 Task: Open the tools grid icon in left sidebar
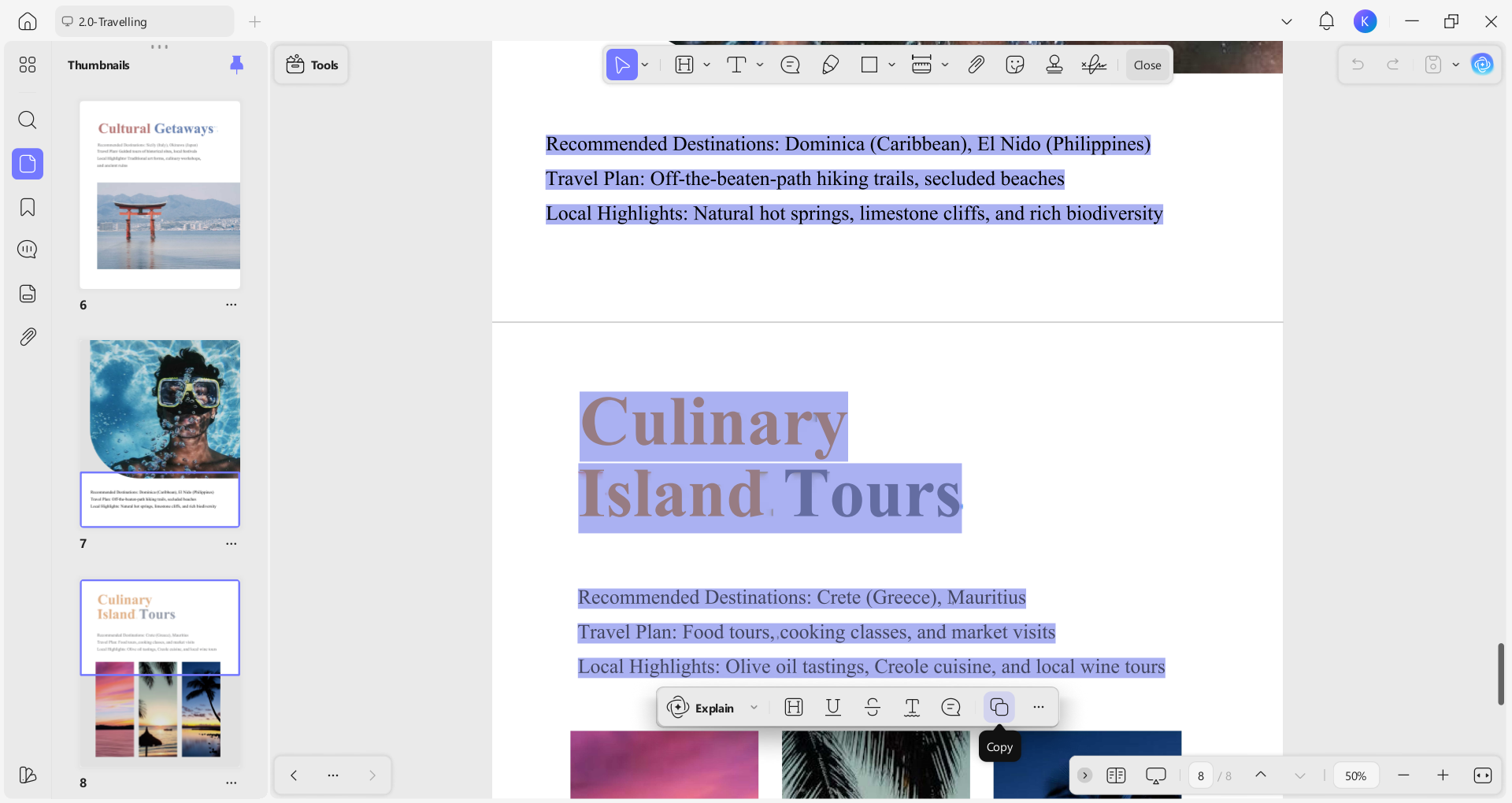coord(28,65)
